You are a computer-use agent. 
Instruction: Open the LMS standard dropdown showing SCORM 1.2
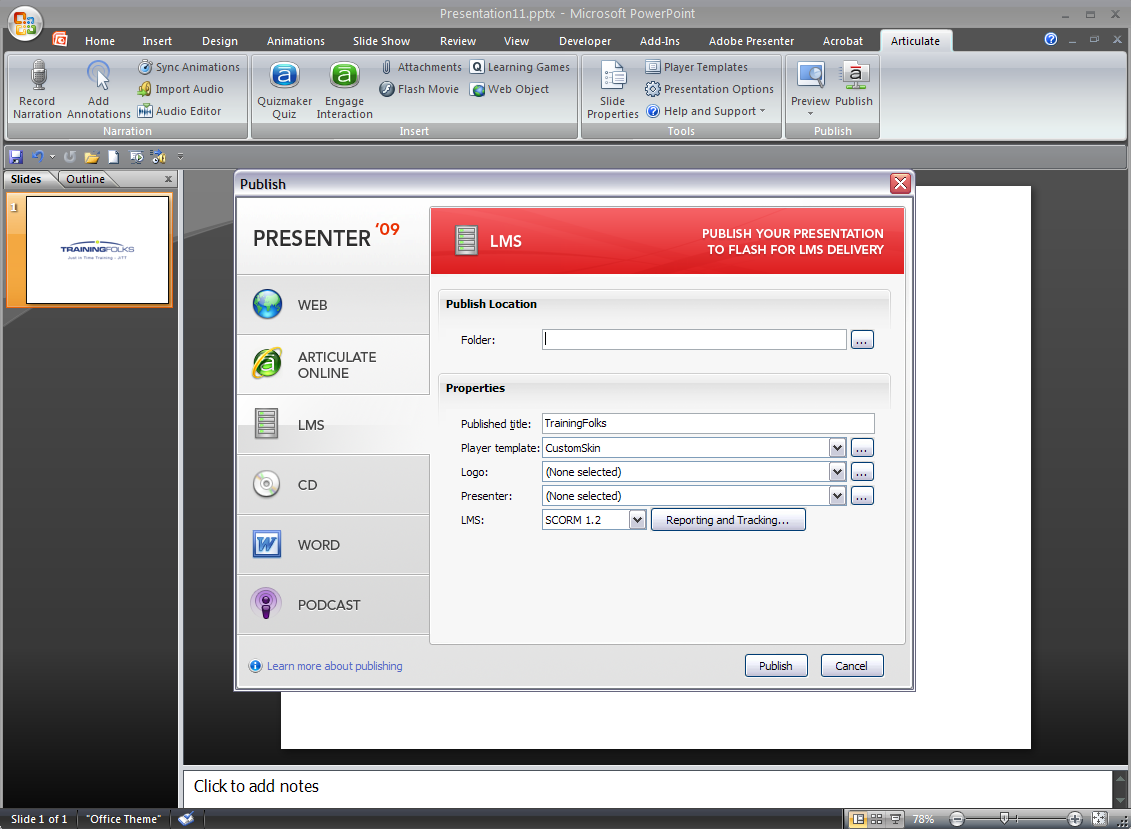click(x=637, y=519)
